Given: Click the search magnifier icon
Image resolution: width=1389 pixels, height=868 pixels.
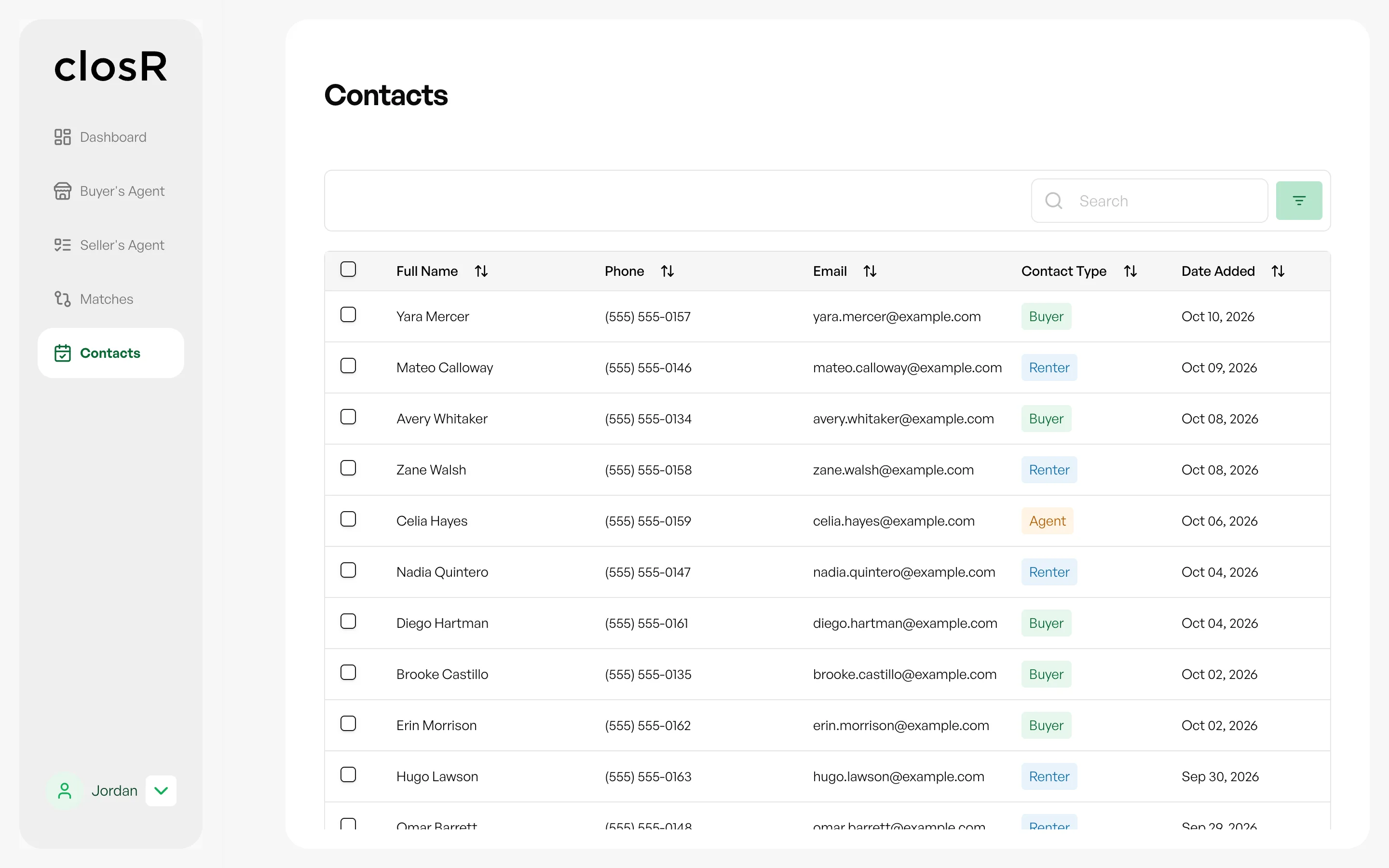Looking at the screenshot, I should click(x=1054, y=201).
